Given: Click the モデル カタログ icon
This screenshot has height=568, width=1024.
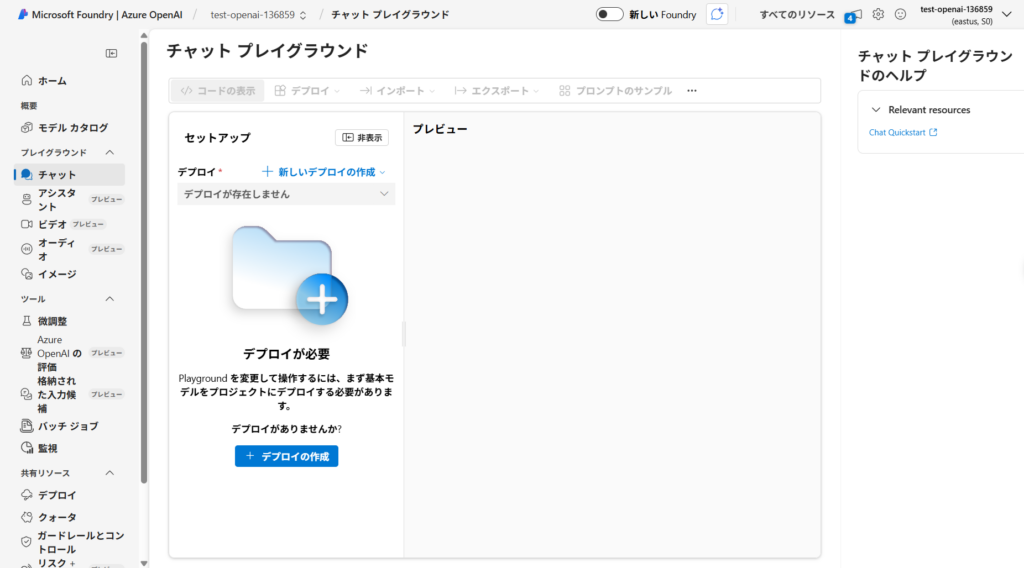Looking at the screenshot, I should pyautogui.click(x=27, y=127).
